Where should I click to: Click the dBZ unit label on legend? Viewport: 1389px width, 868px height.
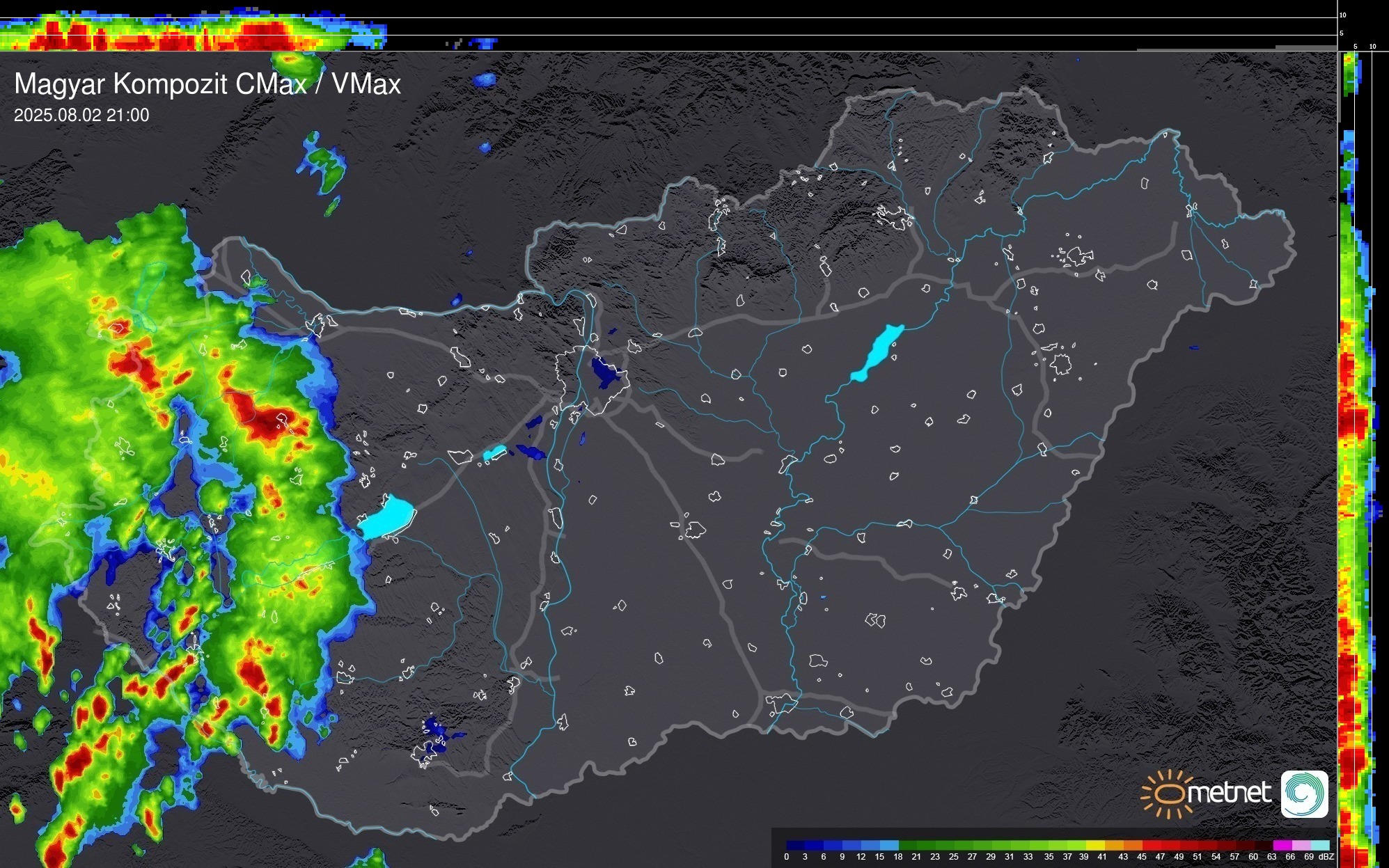pos(1326,857)
